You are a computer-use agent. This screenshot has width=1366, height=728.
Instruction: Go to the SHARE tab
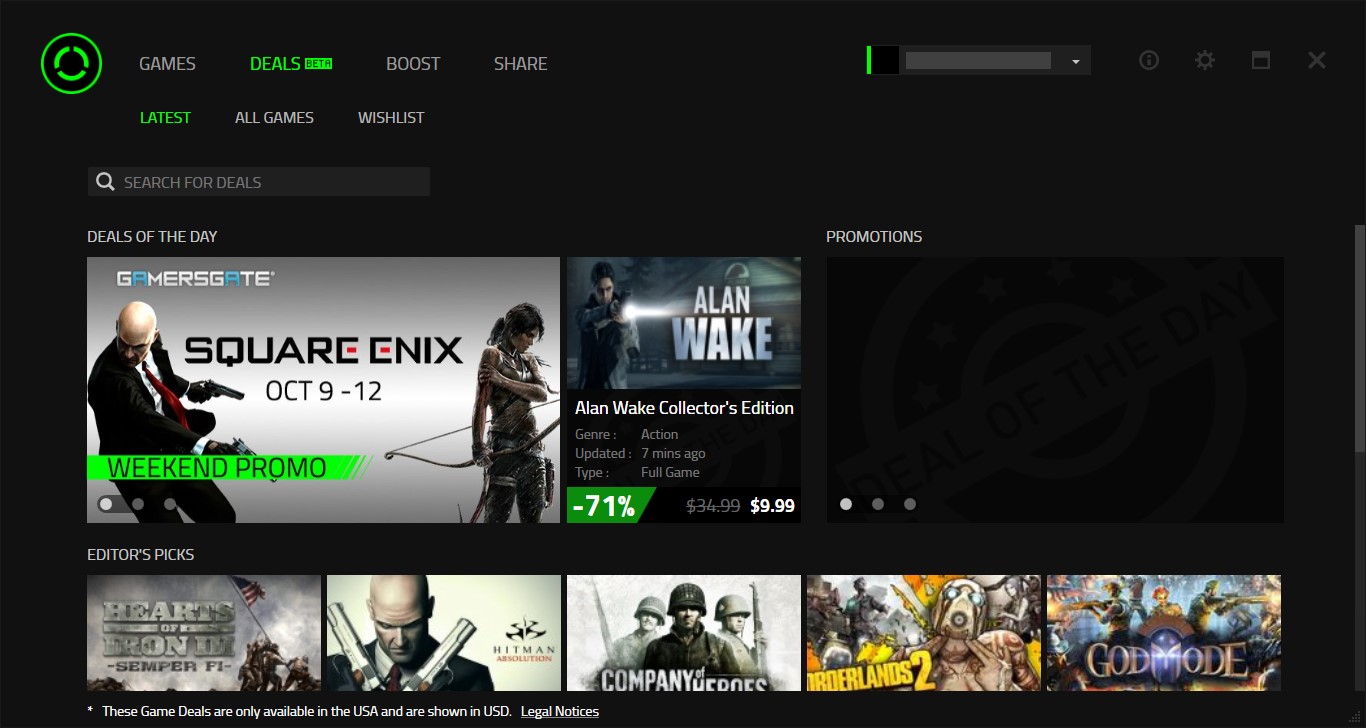click(520, 63)
